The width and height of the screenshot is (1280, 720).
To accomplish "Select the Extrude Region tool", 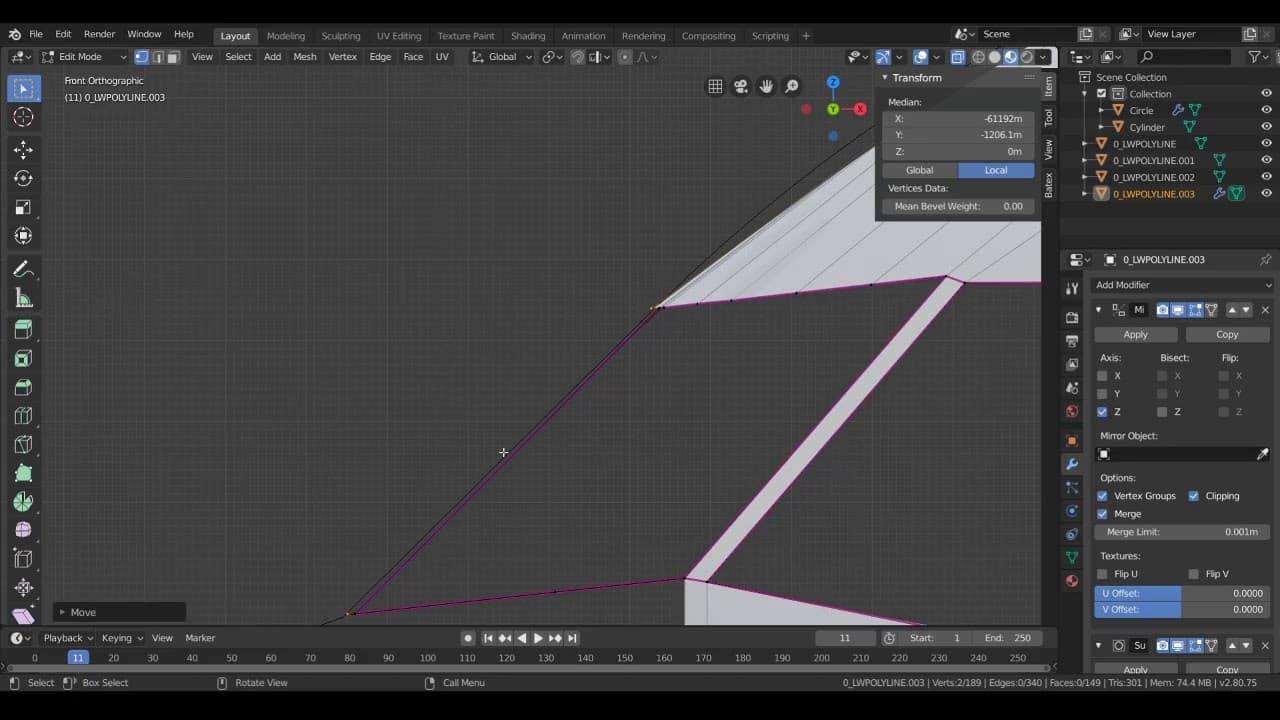I will pyautogui.click(x=23, y=330).
